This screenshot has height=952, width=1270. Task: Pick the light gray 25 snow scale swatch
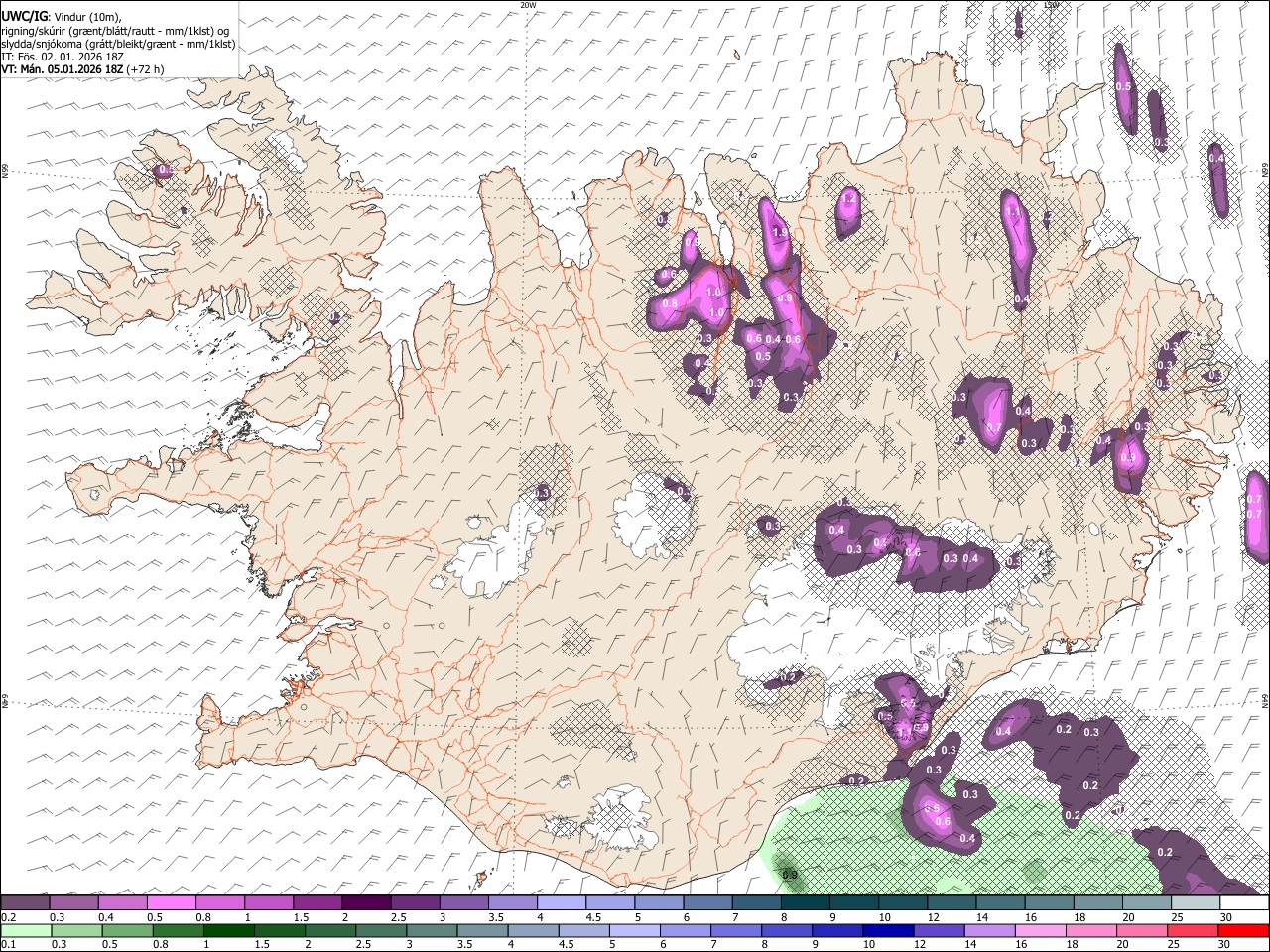tap(1194, 903)
